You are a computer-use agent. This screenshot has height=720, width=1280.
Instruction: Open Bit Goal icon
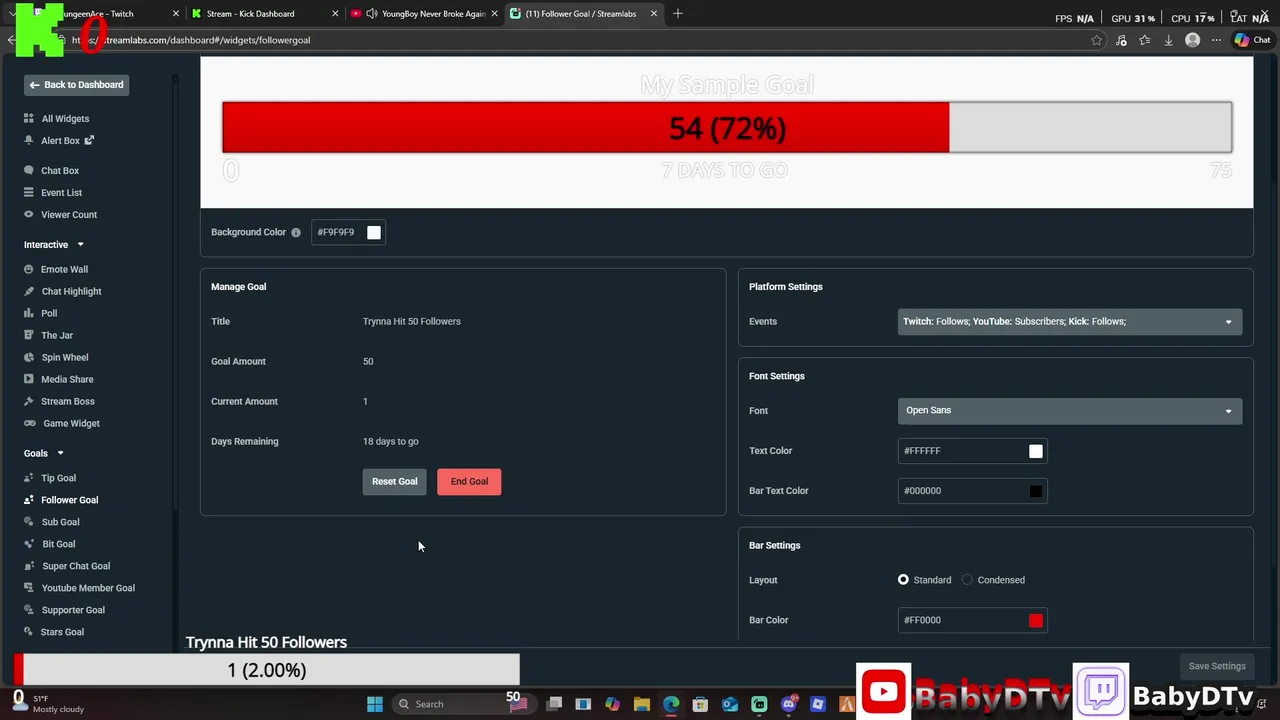tap(29, 544)
